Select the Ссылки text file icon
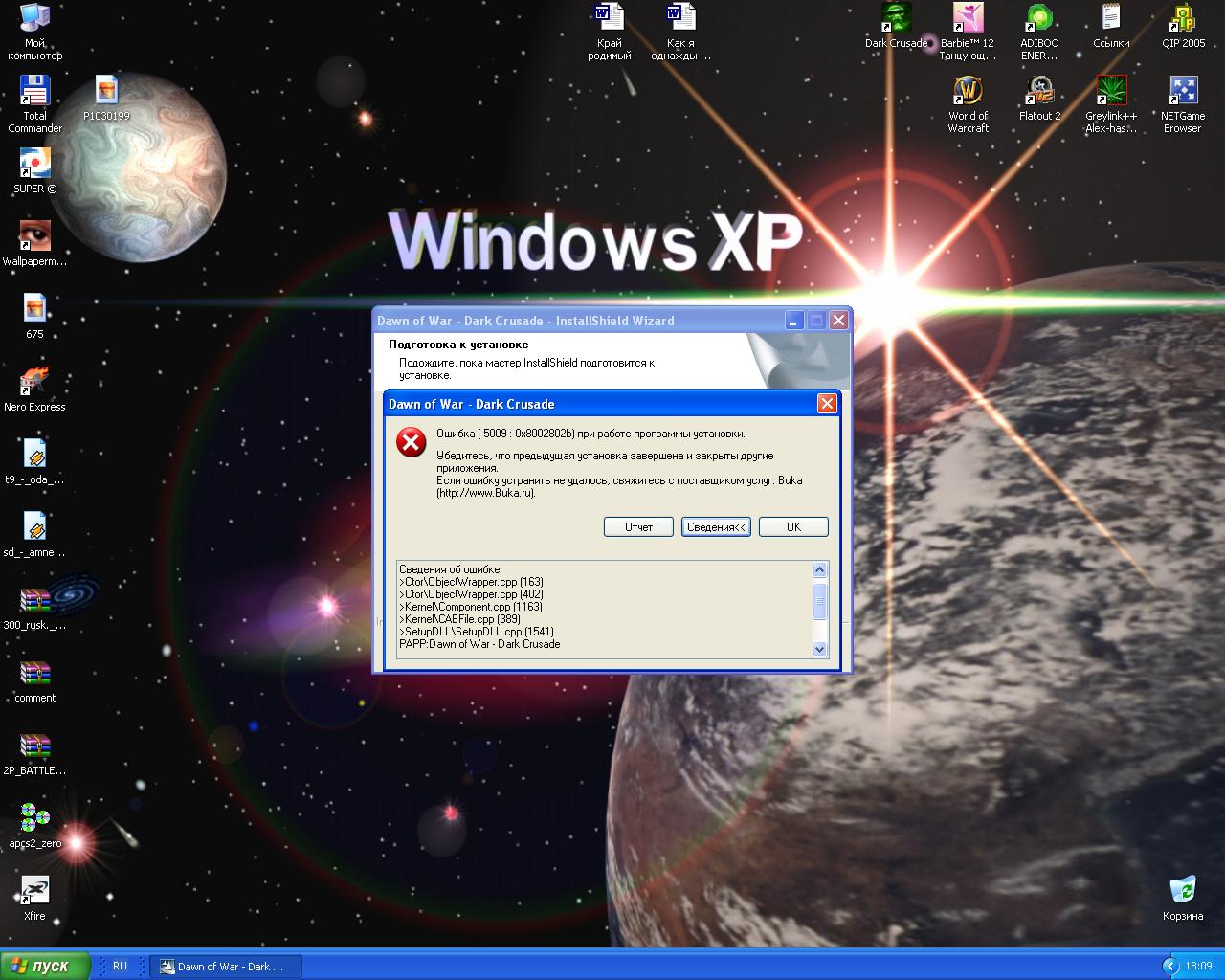1225x980 pixels. pos(1111,17)
